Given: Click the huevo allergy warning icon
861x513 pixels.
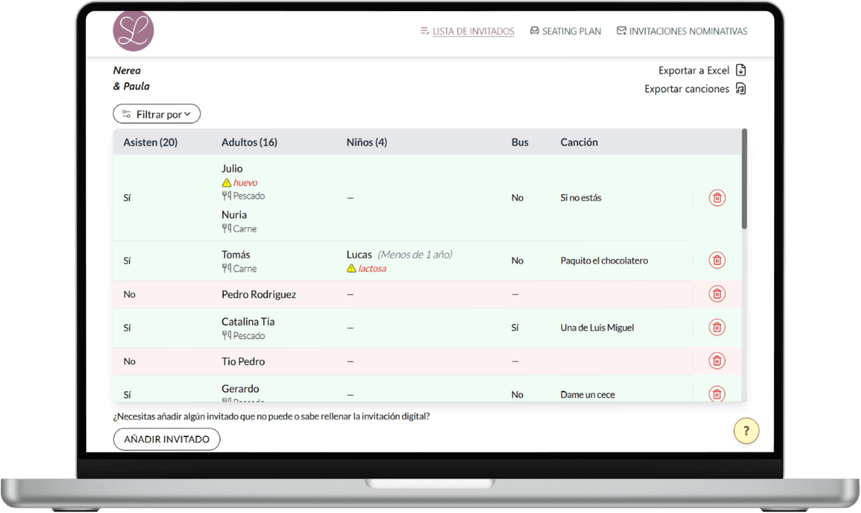Looking at the screenshot, I should point(226,183).
